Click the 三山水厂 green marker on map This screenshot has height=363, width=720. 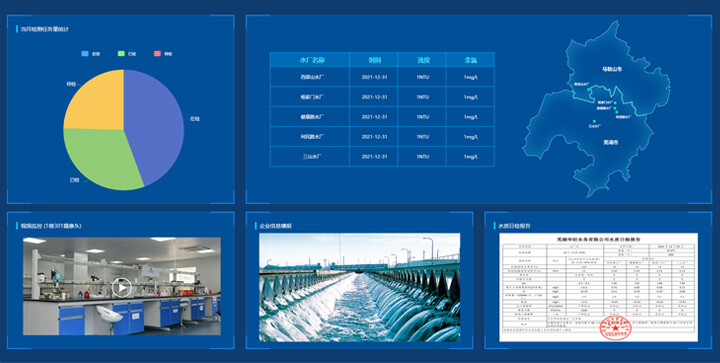pyautogui.click(x=594, y=121)
